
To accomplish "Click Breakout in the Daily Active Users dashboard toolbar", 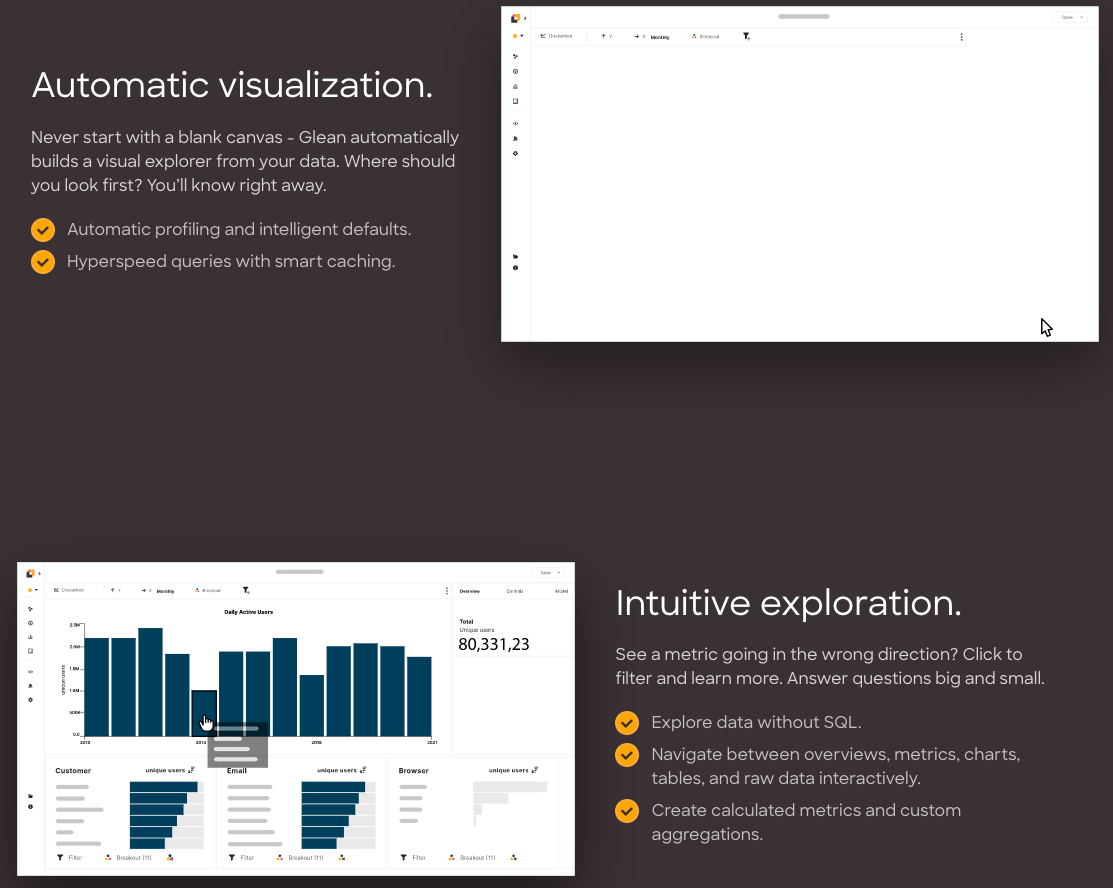I will tap(208, 590).
